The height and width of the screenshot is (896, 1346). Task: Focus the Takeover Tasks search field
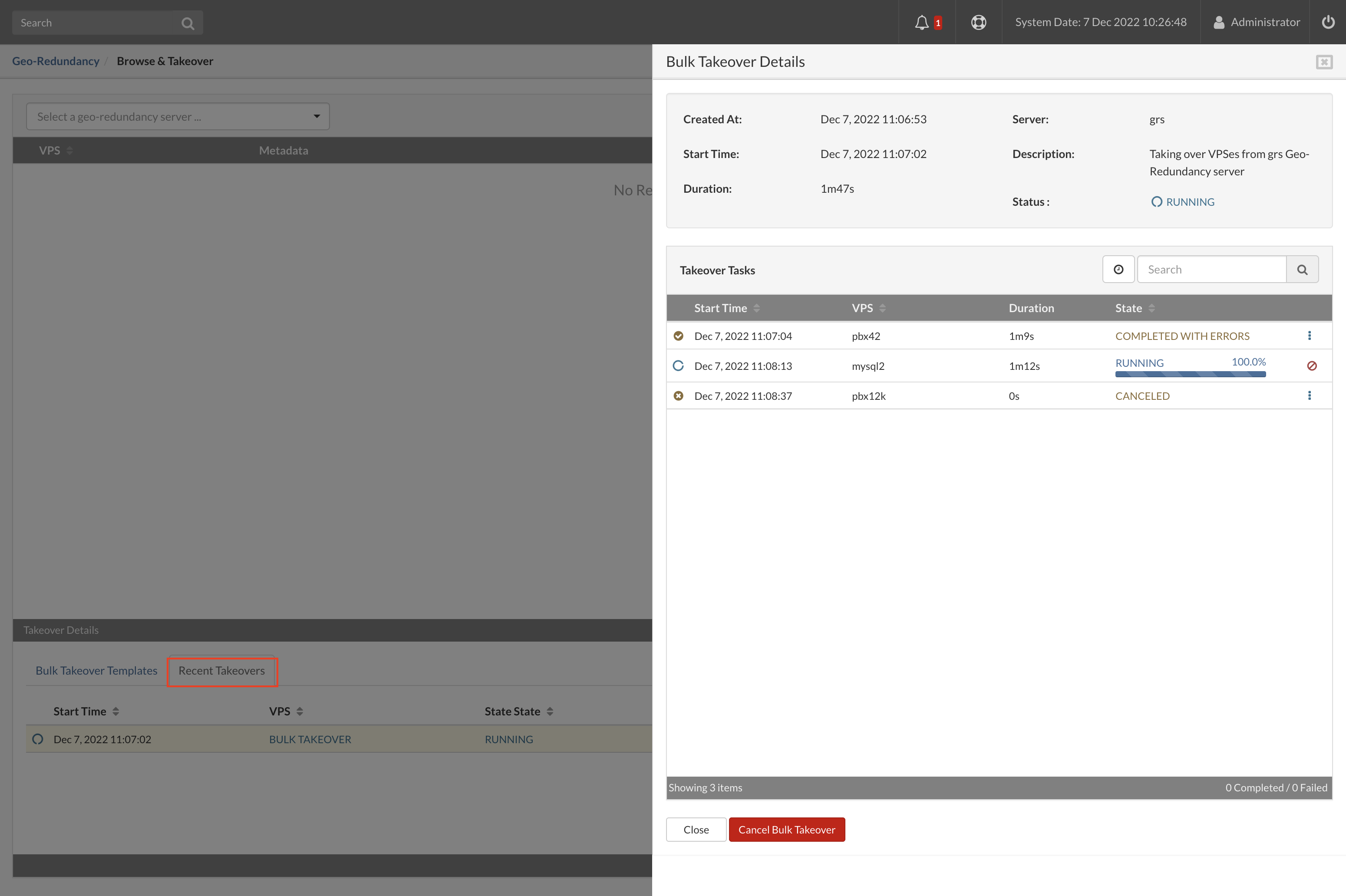(1212, 270)
